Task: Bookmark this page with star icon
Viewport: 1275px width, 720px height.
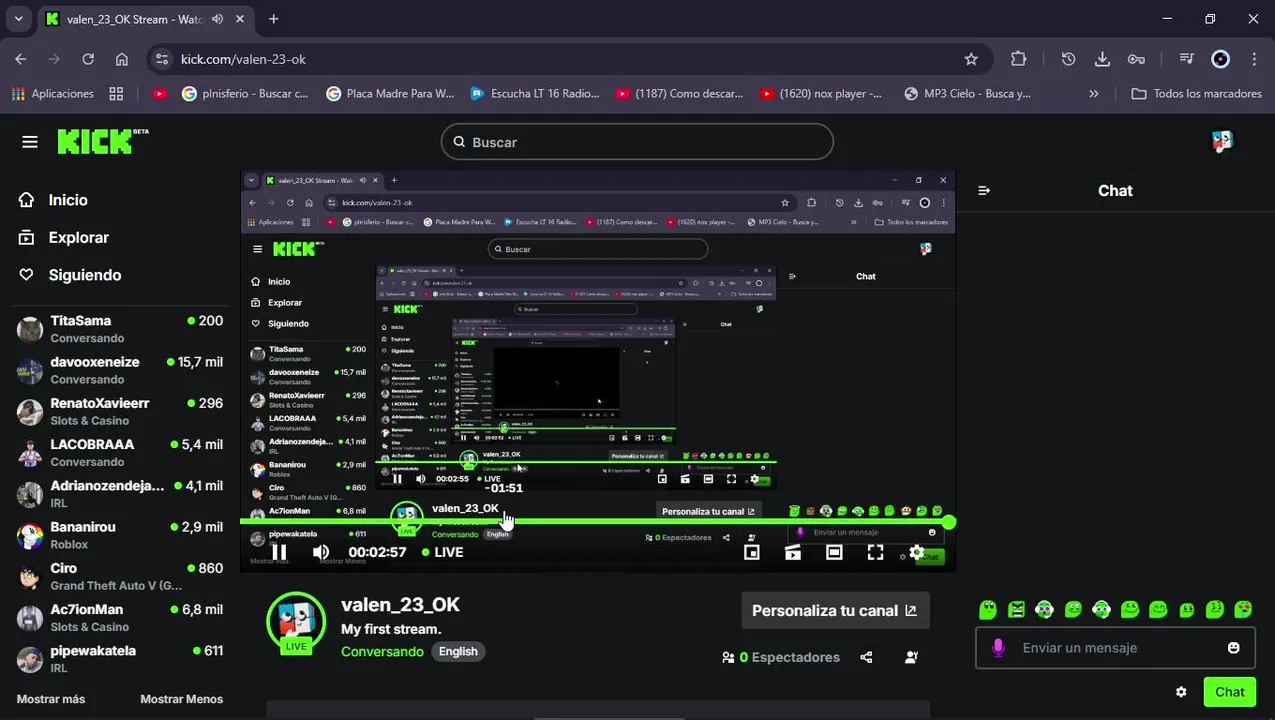Action: [971, 59]
